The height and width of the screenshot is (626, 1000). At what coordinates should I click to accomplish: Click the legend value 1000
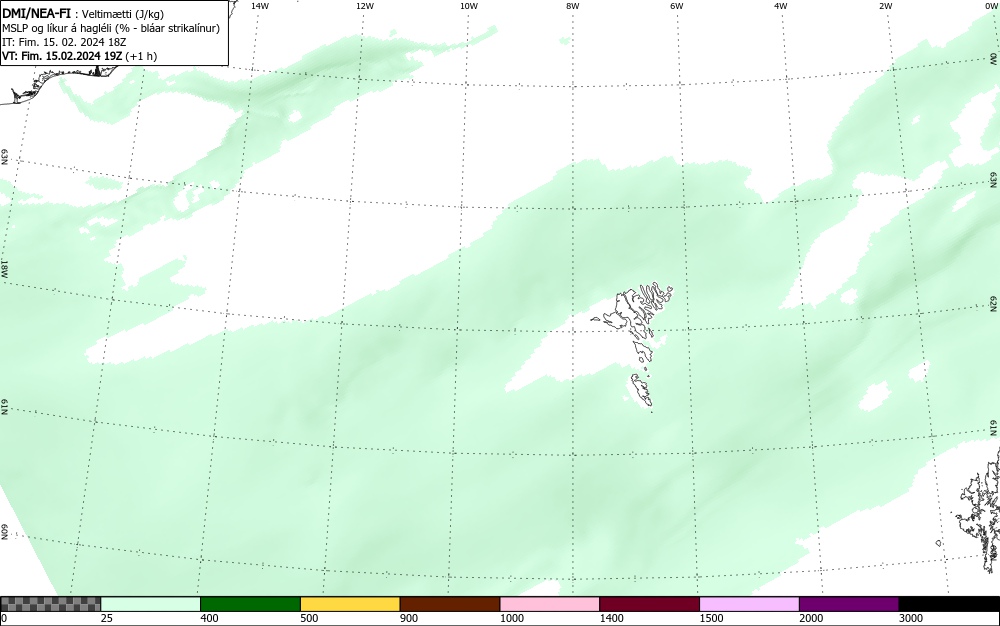point(511,618)
